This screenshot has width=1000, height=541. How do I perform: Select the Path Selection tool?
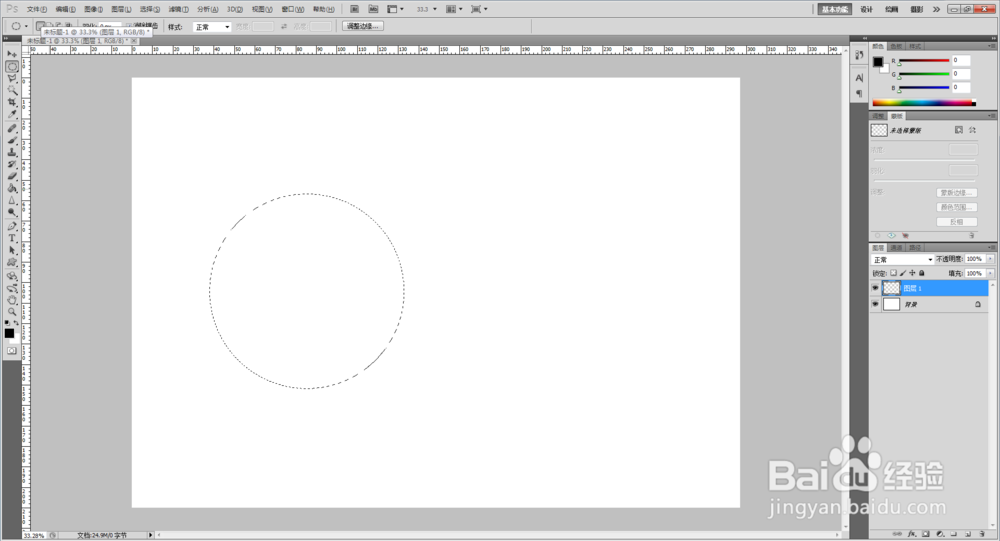[11, 251]
